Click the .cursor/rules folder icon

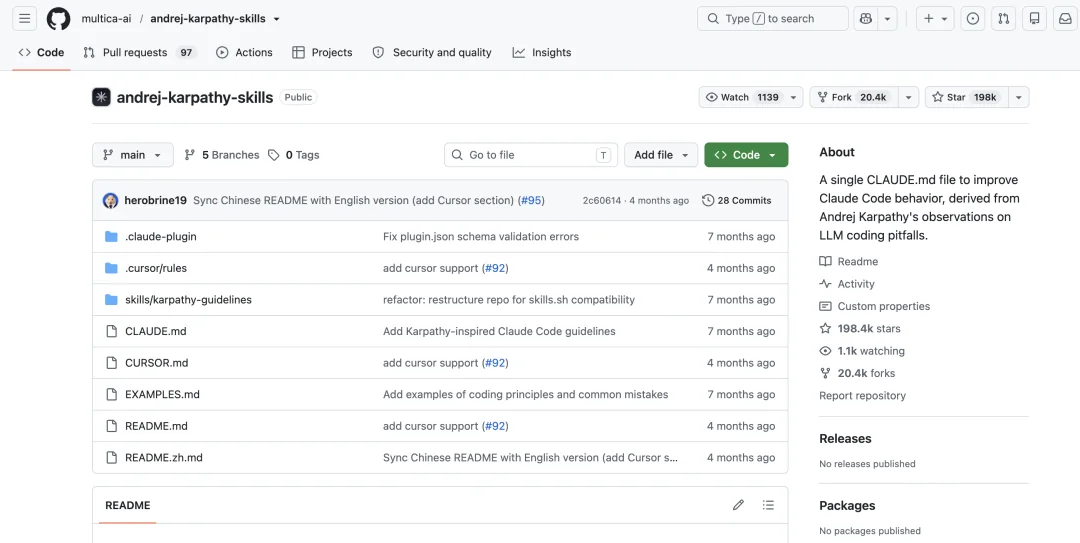[111, 268]
